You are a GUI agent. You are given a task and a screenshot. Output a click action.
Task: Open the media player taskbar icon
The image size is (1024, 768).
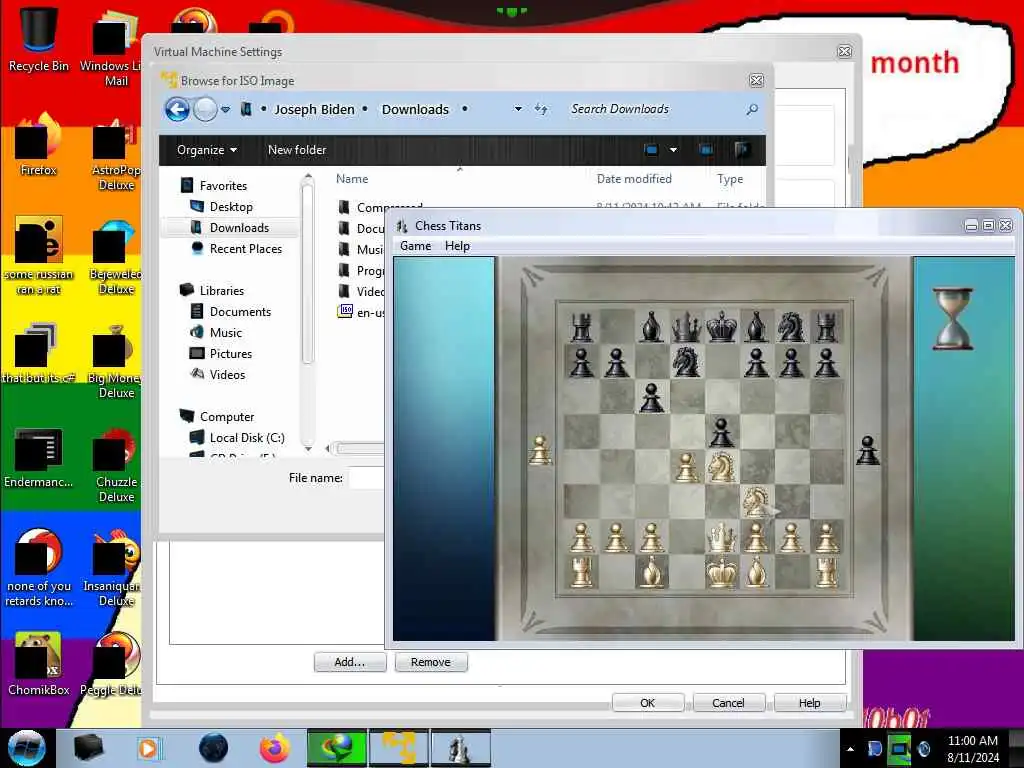pyautogui.click(x=148, y=748)
